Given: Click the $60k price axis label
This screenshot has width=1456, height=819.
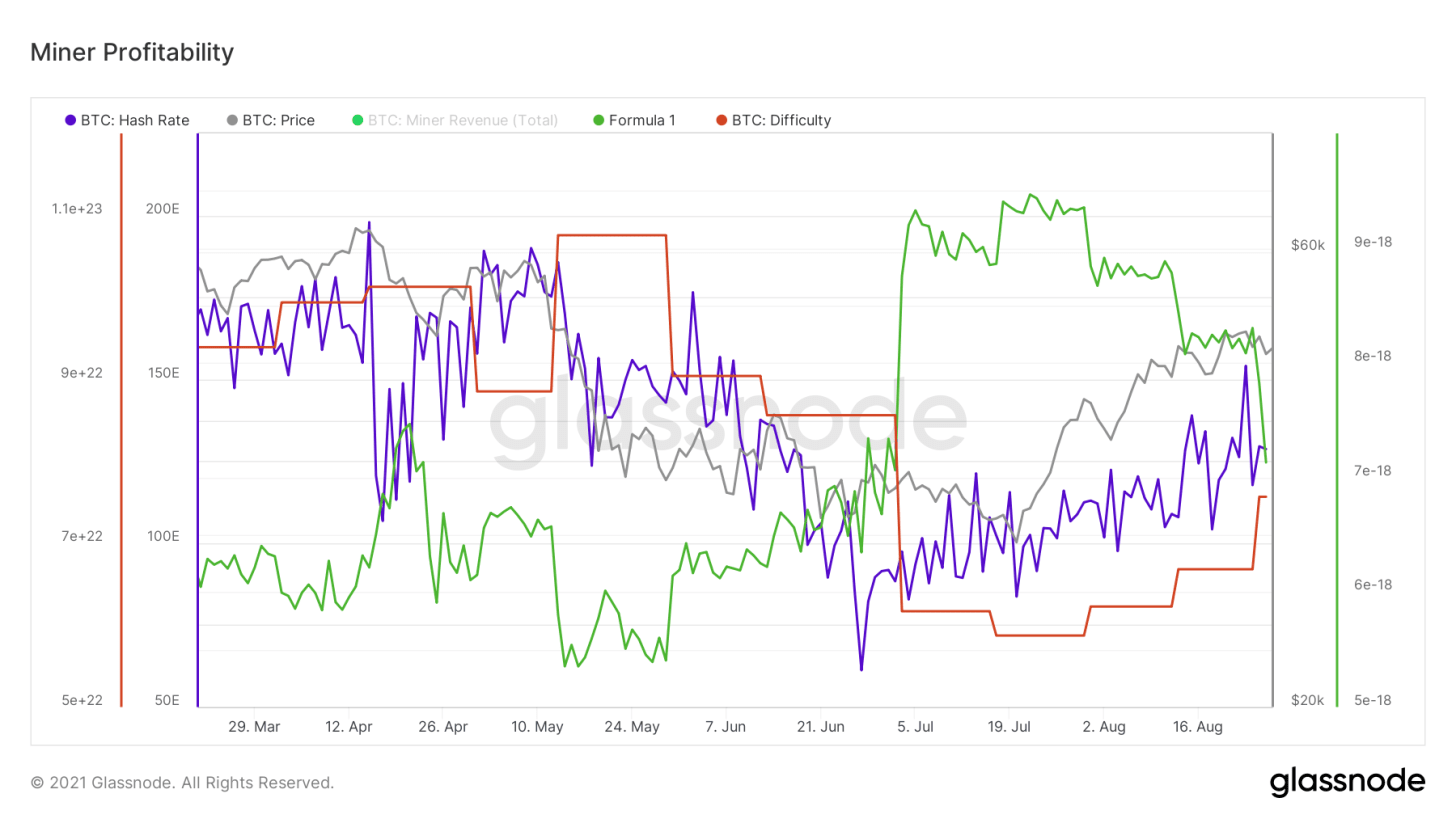Looking at the screenshot, I should 1307,245.
